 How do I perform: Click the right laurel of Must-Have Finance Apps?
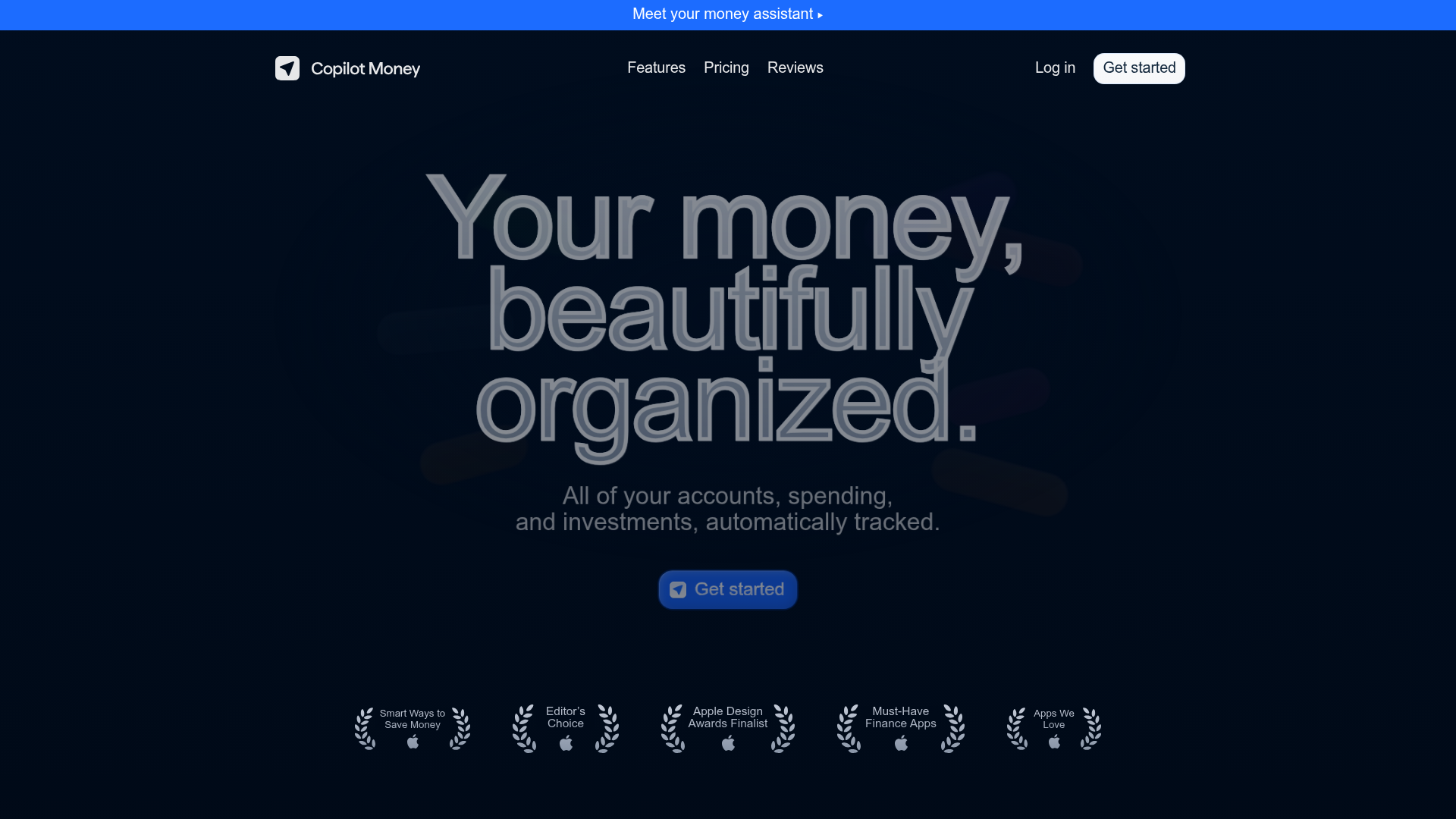(x=953, y=729)
